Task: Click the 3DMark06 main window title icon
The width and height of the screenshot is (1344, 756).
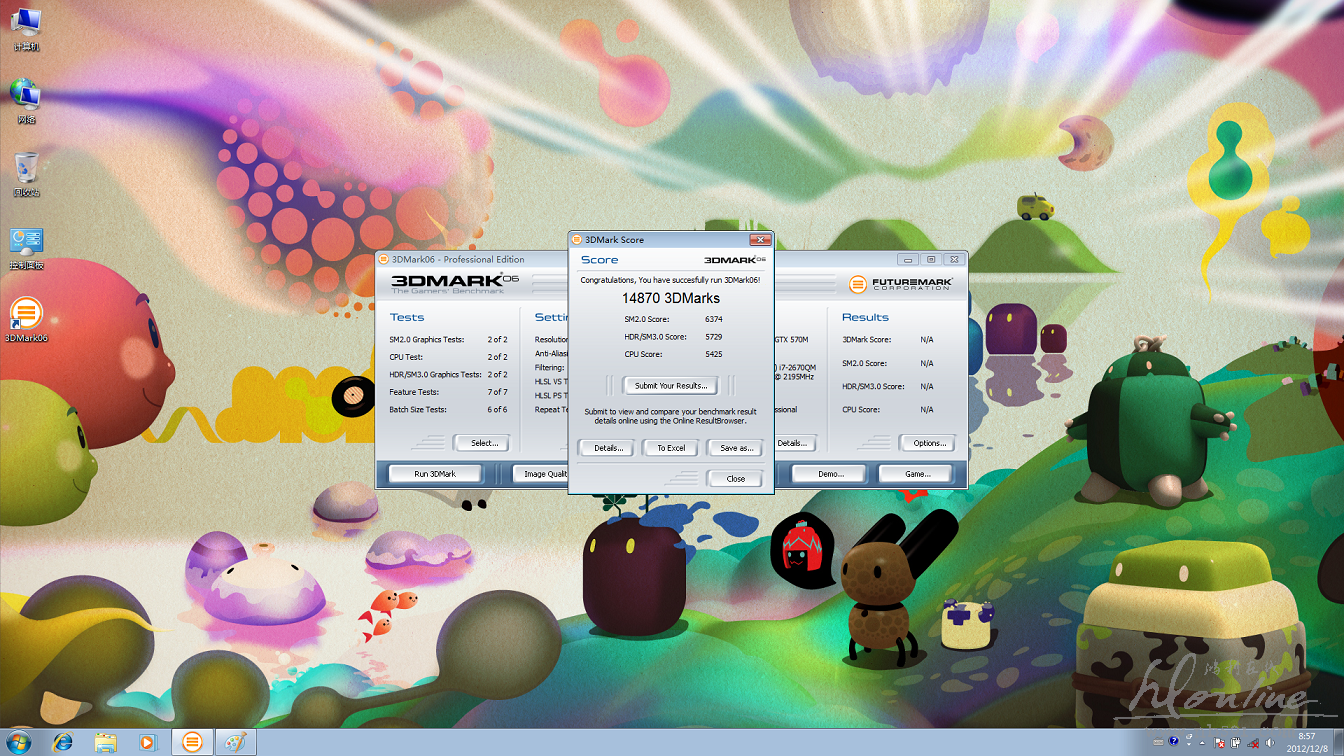Action: pos(383,259)
